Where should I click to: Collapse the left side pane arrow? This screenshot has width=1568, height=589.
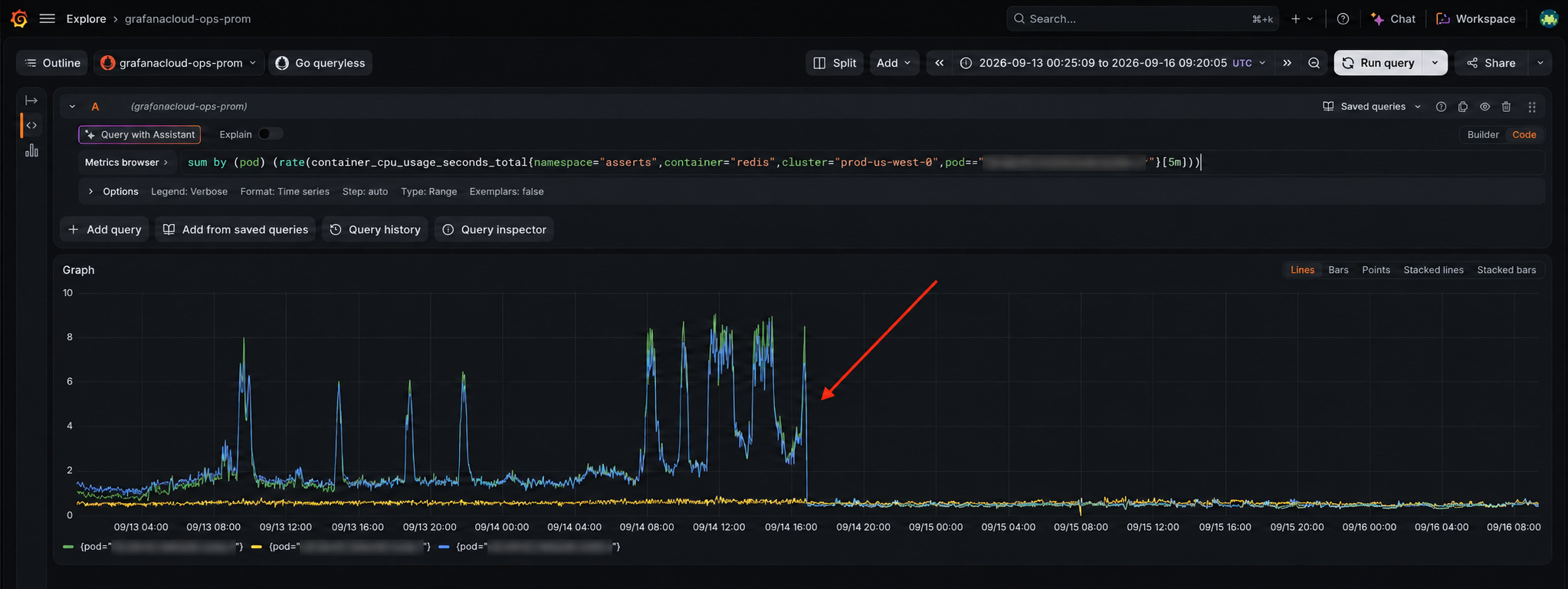point(31,100)
